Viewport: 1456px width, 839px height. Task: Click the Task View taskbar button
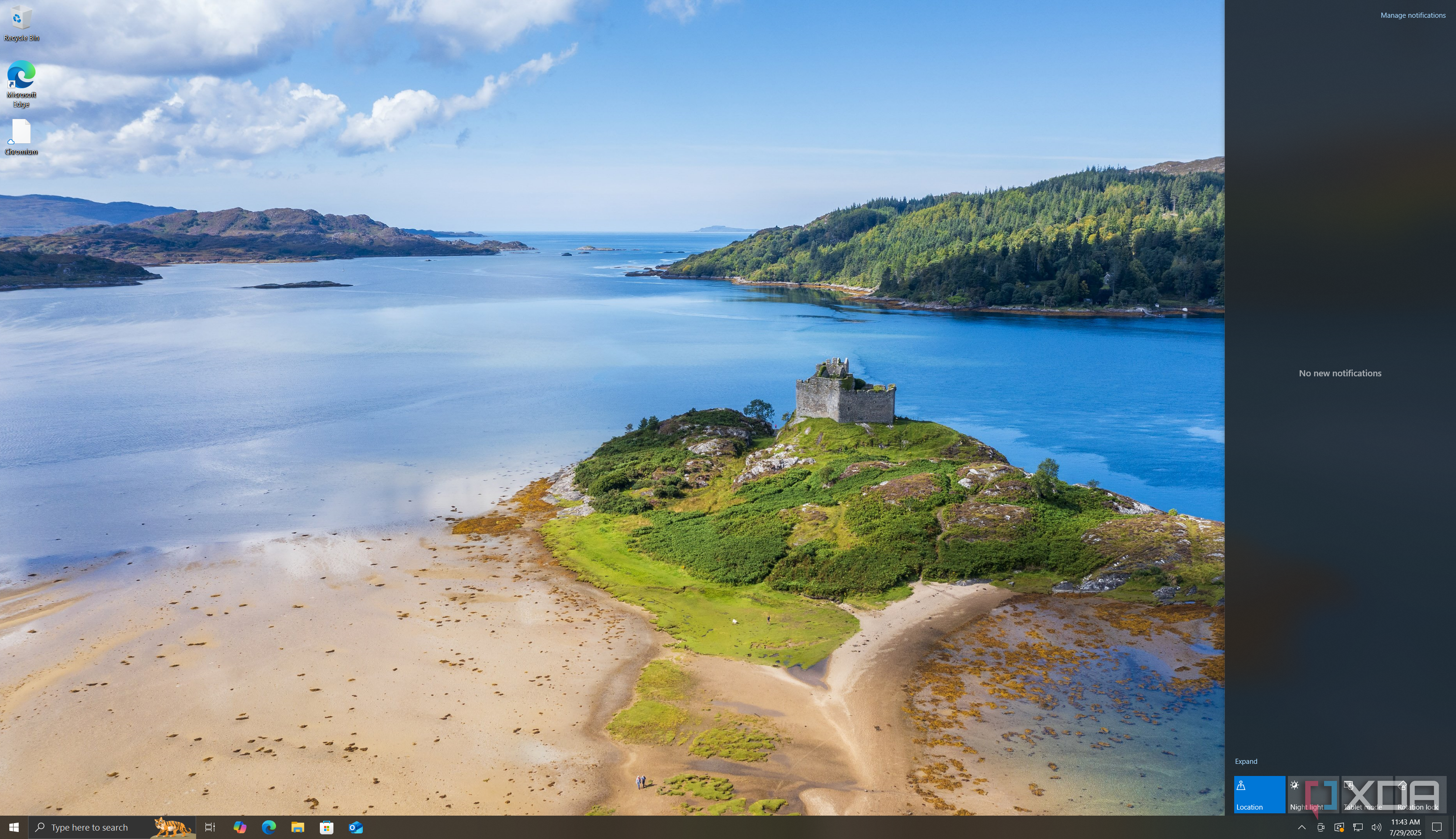tap(210, 827)
